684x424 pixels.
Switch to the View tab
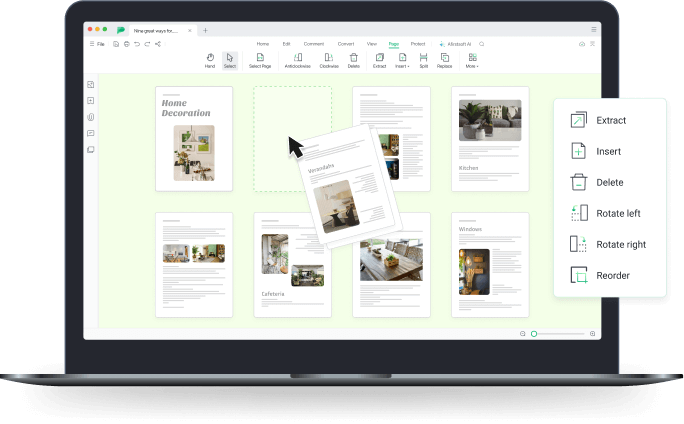(372, 44)
